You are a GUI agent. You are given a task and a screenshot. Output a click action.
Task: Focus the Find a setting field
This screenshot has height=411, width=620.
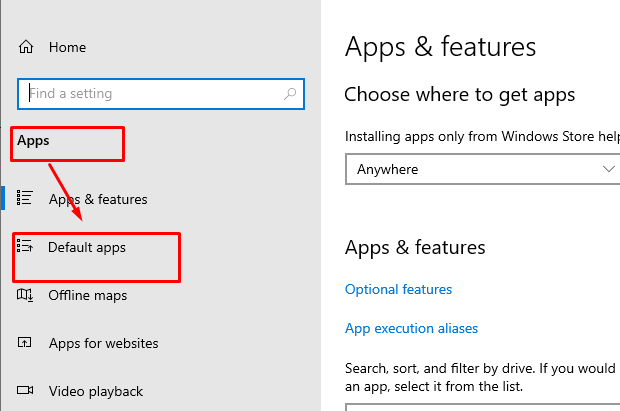point(150,94)
